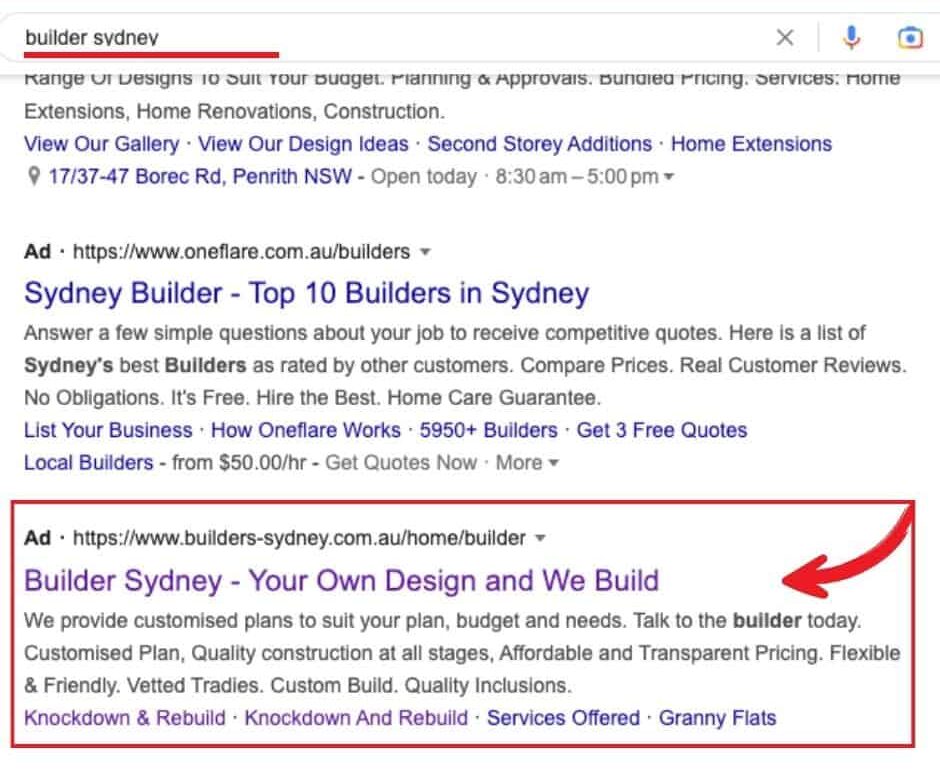Image resolution: width=940 pixels, height=782 pixels.
Task: Visit the Granny Flats sitelink
Action: coord(717,718)
